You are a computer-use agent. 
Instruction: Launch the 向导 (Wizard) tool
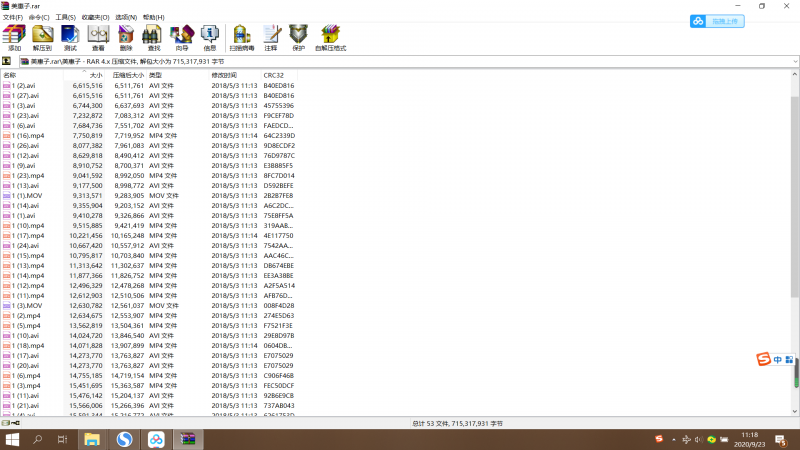pos(182,38)
